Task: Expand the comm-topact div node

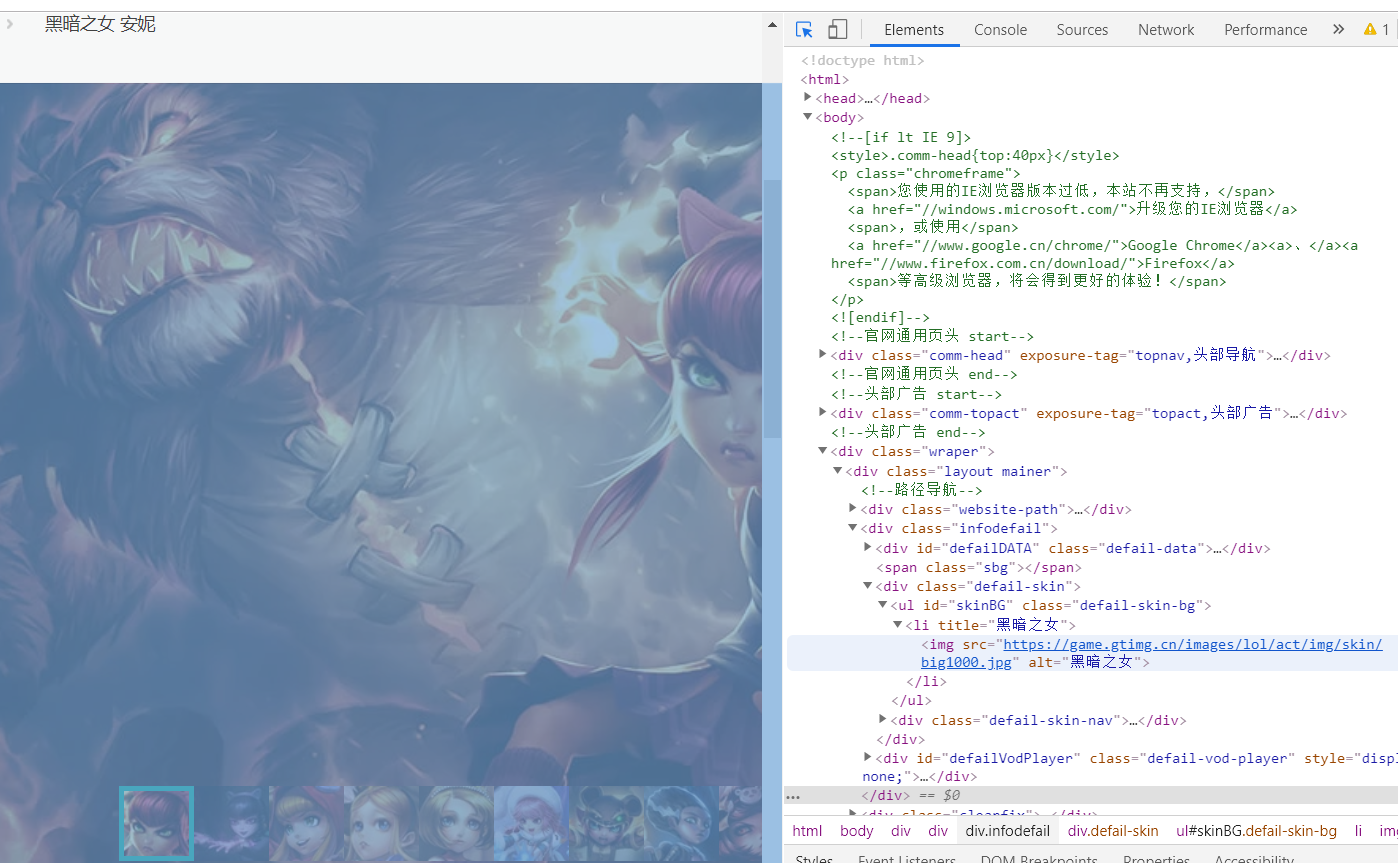Action: pyautogui.click(x=822, y=412)
